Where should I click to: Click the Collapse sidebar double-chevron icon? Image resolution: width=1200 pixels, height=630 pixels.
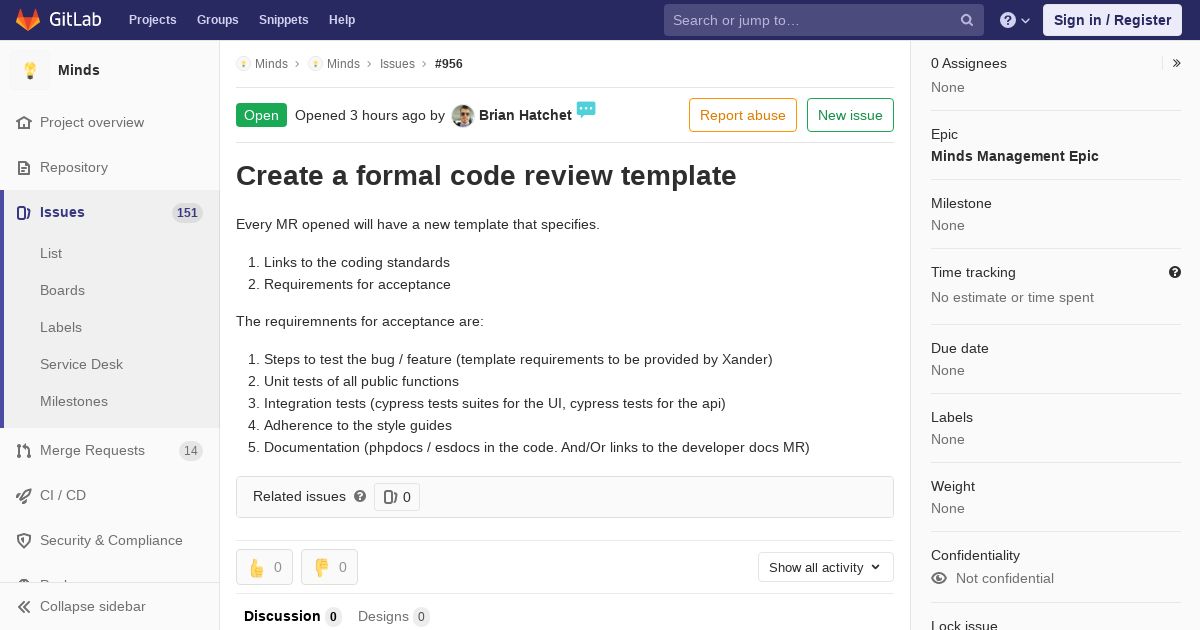click(x=24, y=606)
